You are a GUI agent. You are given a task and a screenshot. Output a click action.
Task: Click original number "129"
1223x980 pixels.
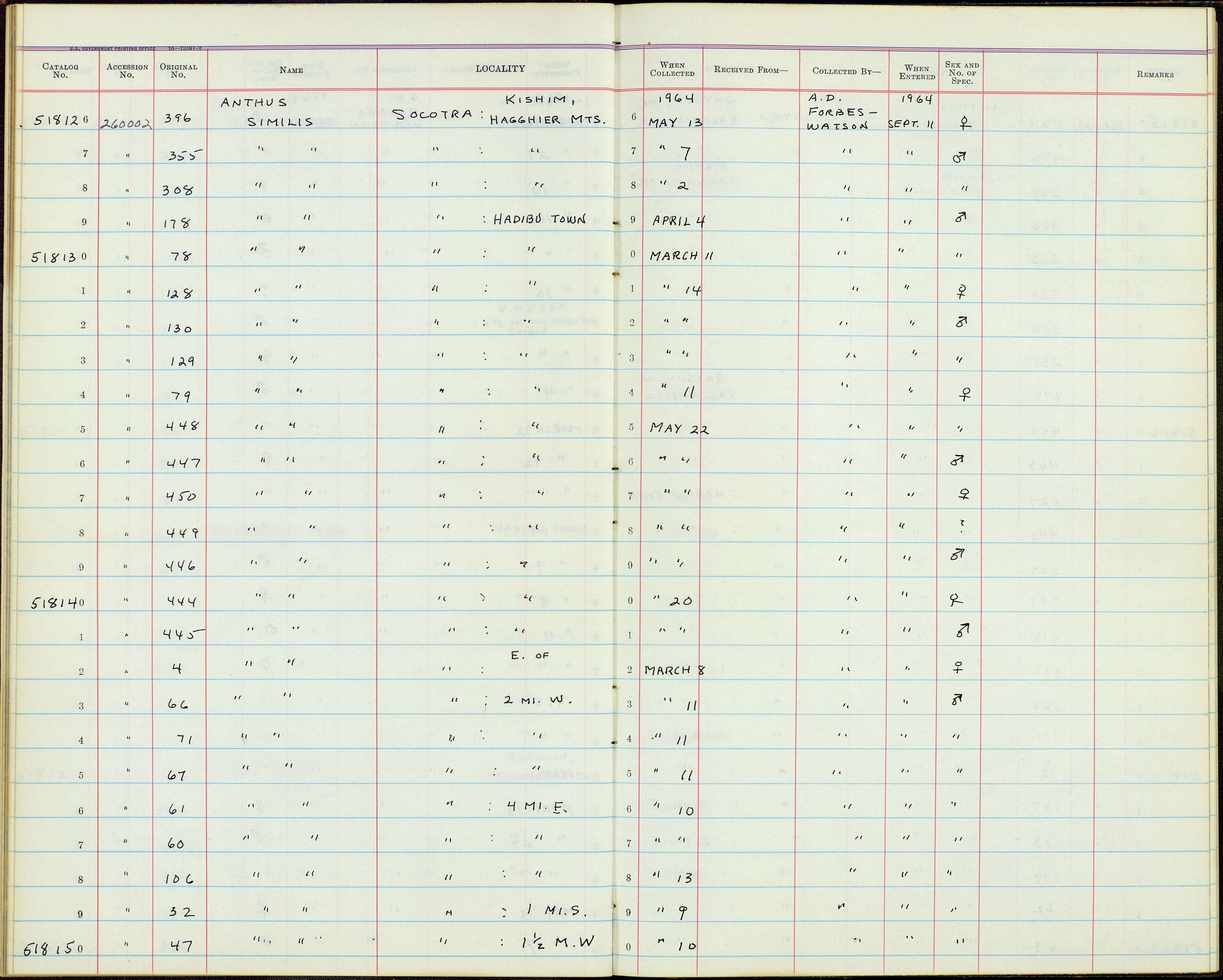[x=183, y=361]
